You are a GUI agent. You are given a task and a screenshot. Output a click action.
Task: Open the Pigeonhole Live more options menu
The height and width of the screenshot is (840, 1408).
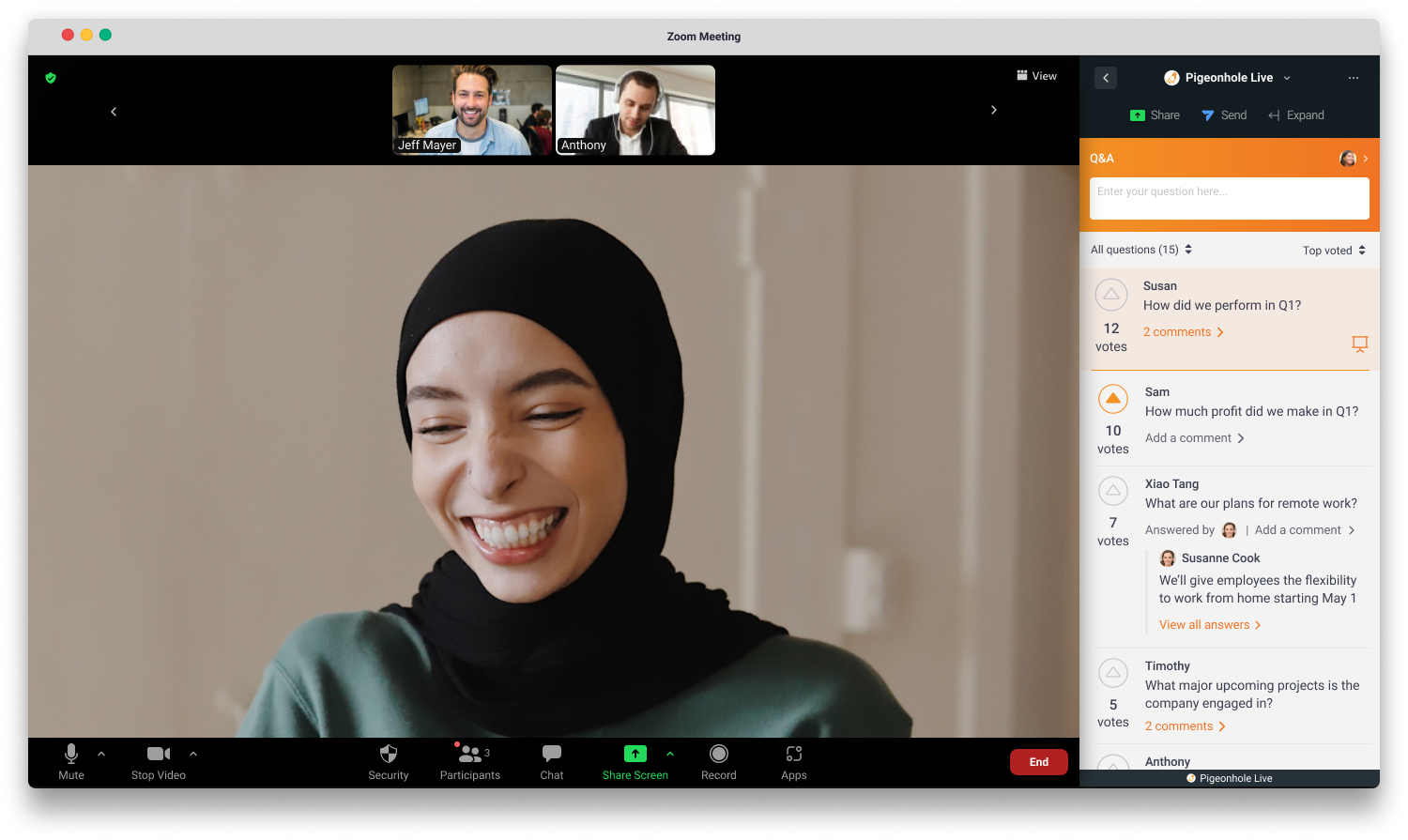pyautogui.click(x=1353, y=78)
